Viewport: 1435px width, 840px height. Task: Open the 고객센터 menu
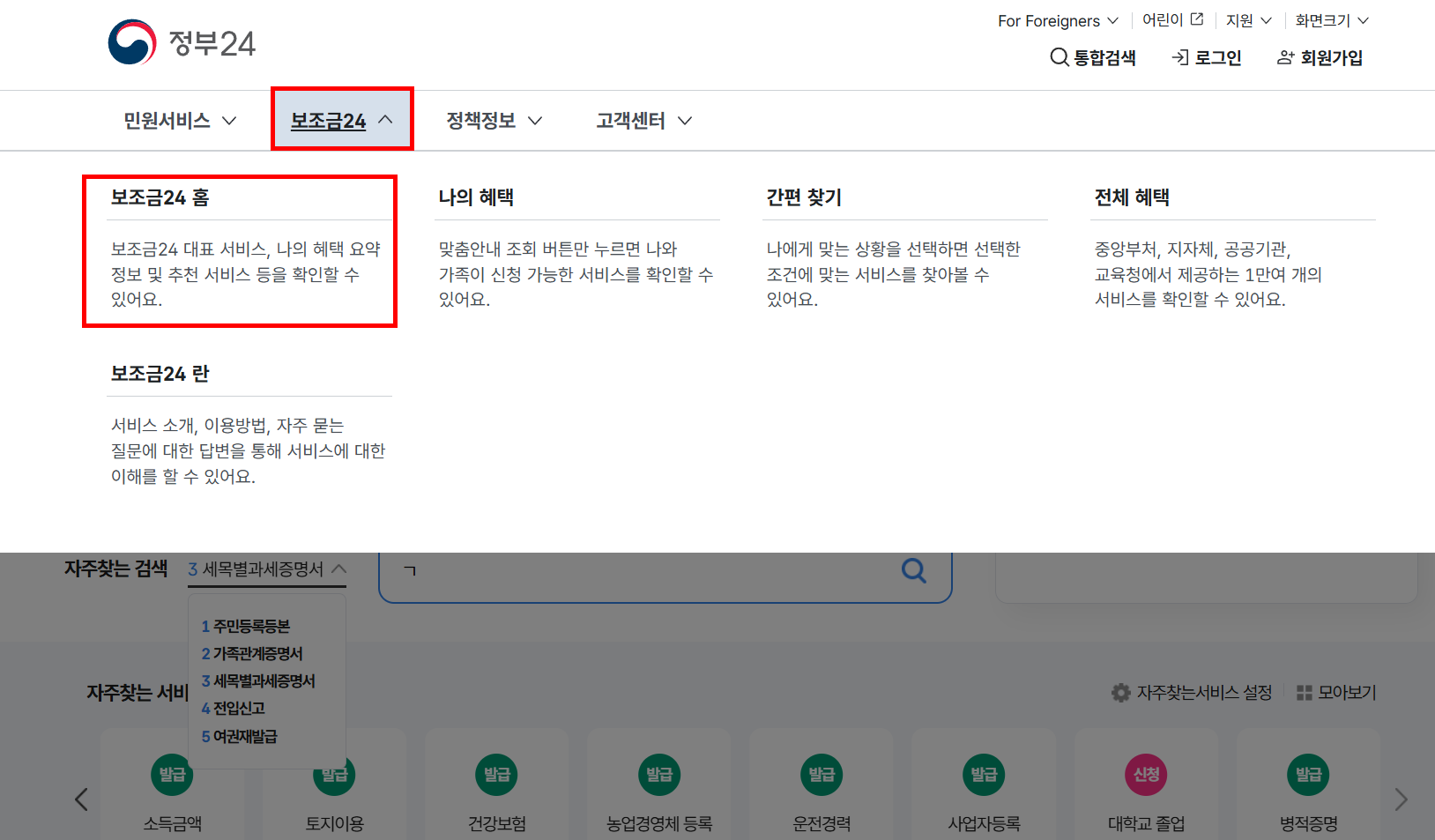tap(643, 121)
